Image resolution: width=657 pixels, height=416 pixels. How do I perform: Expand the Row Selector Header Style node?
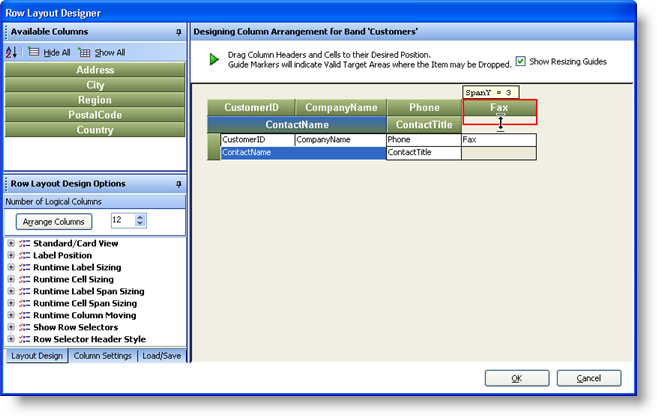coord(11,339)
